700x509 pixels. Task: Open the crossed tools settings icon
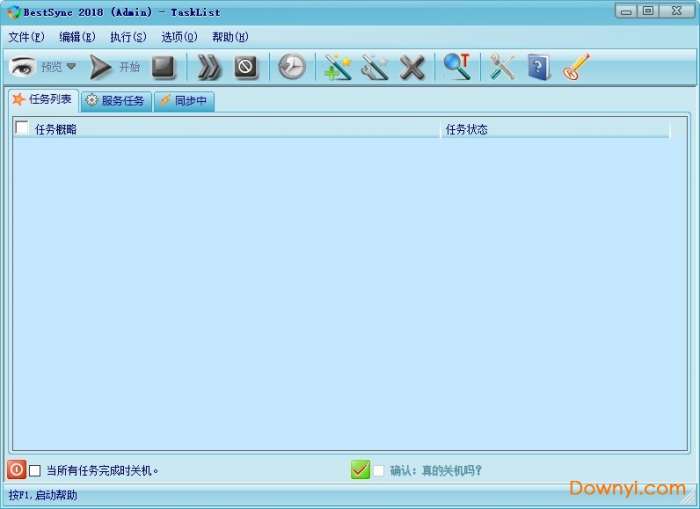[502, 67]
